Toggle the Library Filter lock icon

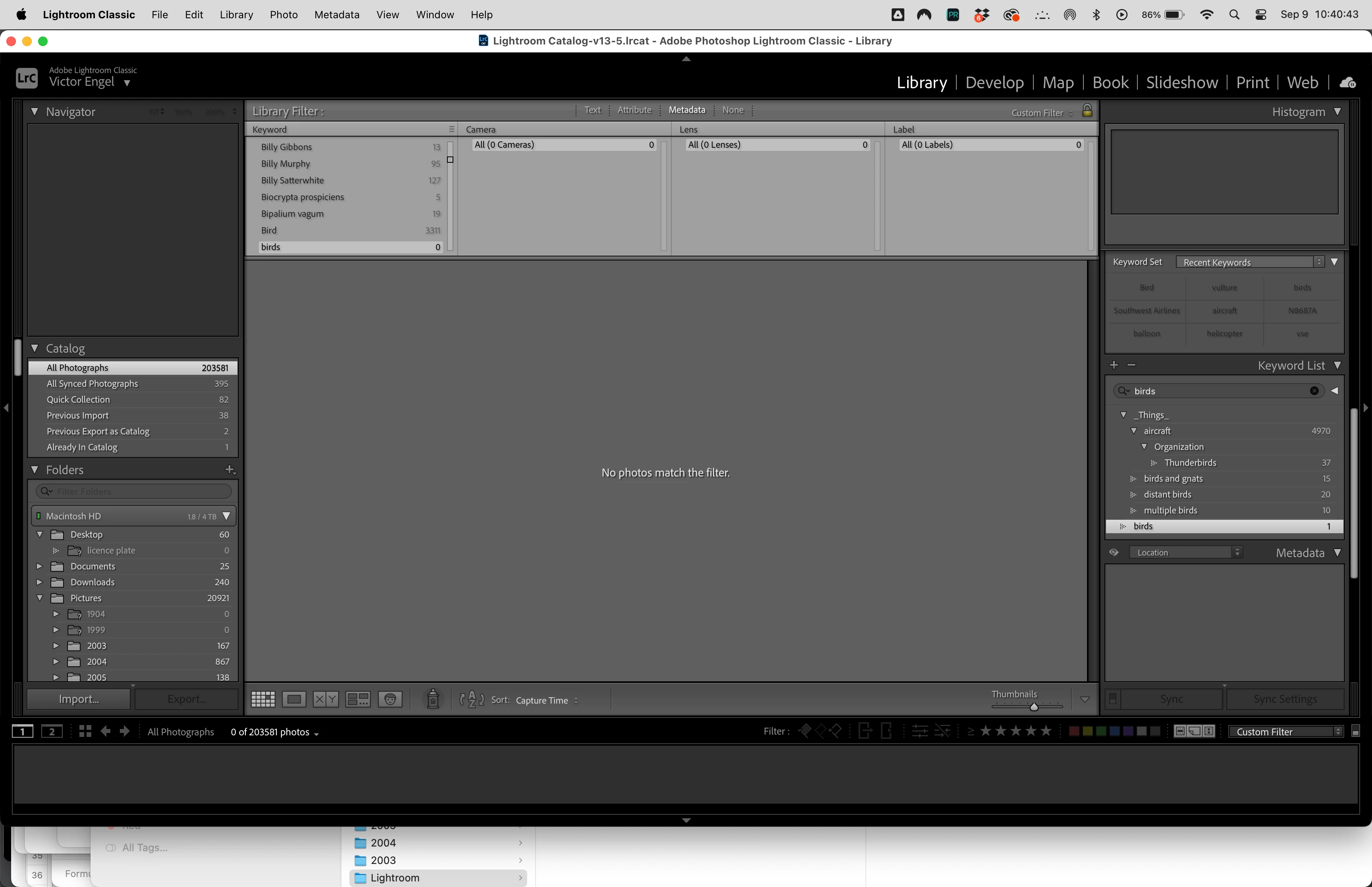[x=1087, y=111]
